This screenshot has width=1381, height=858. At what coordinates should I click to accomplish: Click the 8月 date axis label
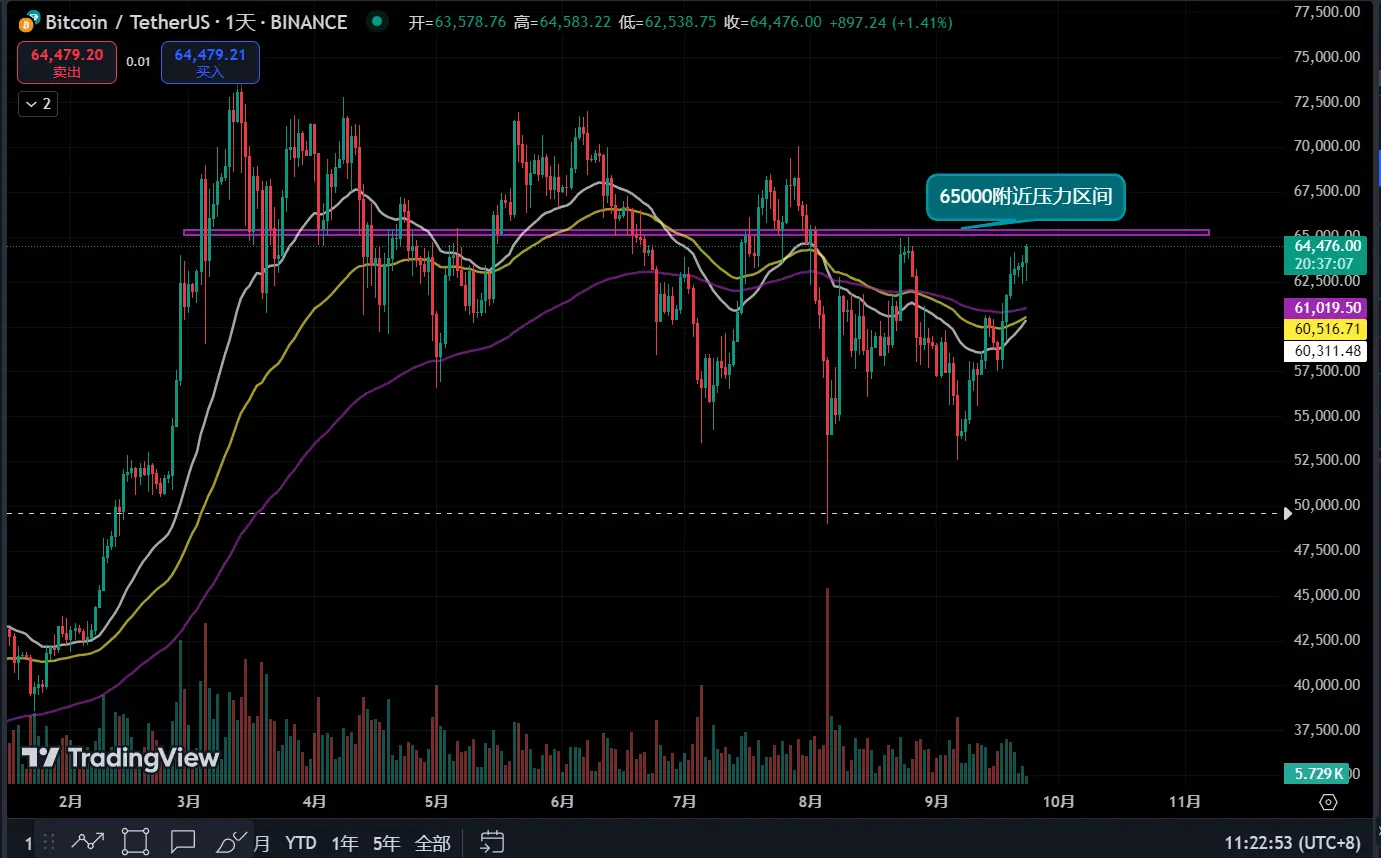coord(811,802)
